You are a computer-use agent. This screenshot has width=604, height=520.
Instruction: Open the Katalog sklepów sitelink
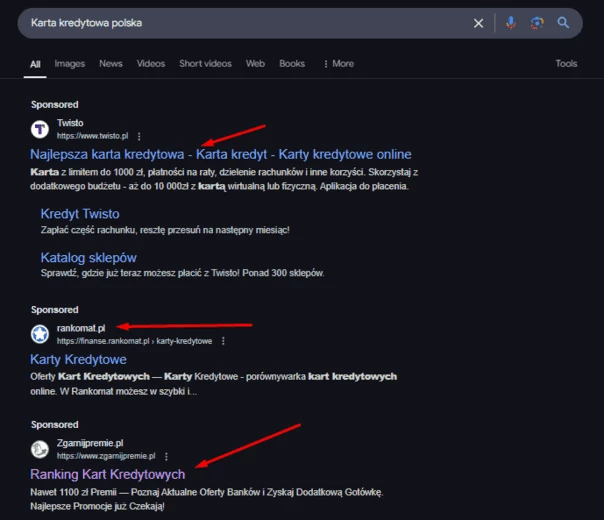coord(89,257)
